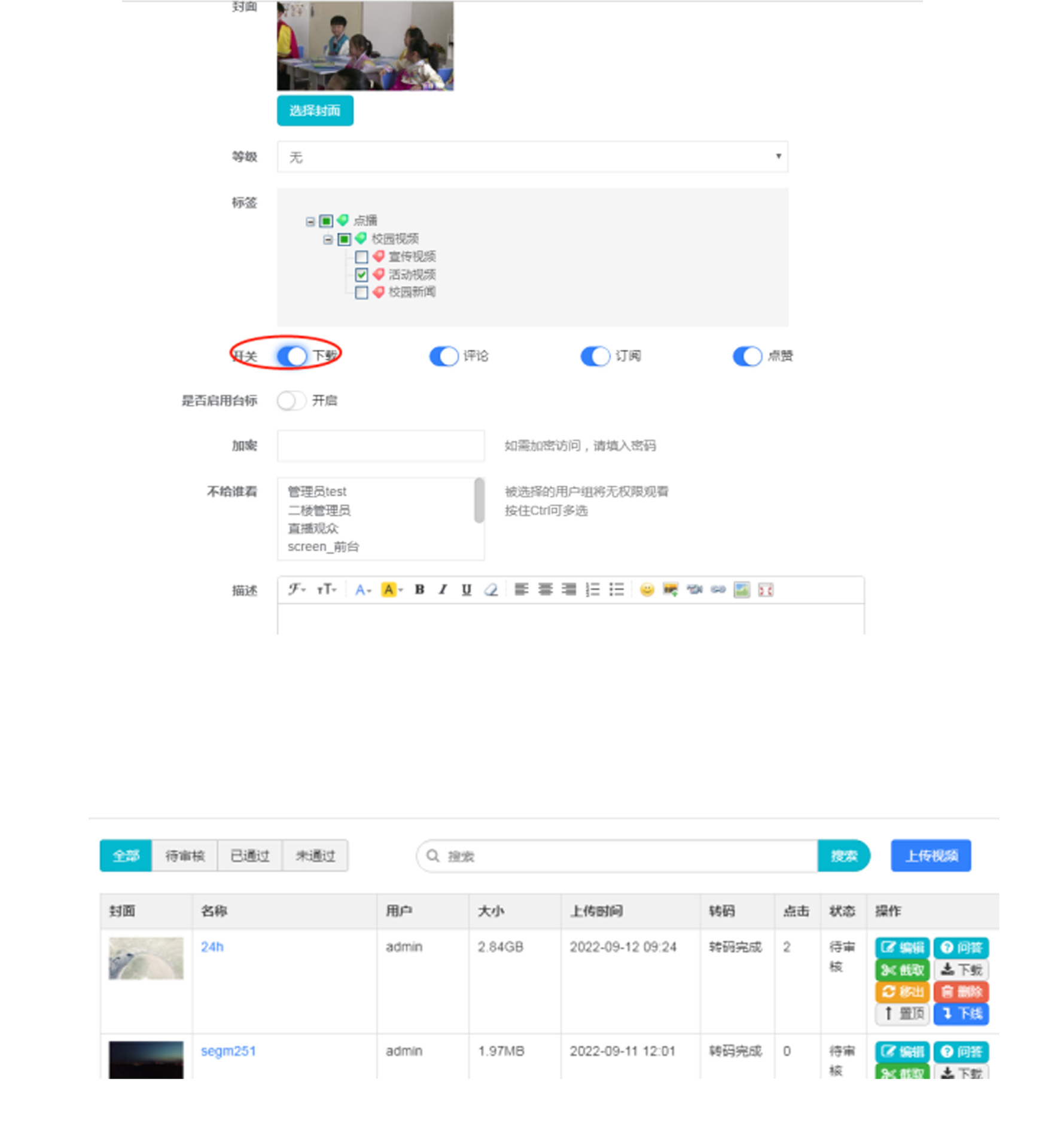Turn off the 下载 download switch

[292, 356]
